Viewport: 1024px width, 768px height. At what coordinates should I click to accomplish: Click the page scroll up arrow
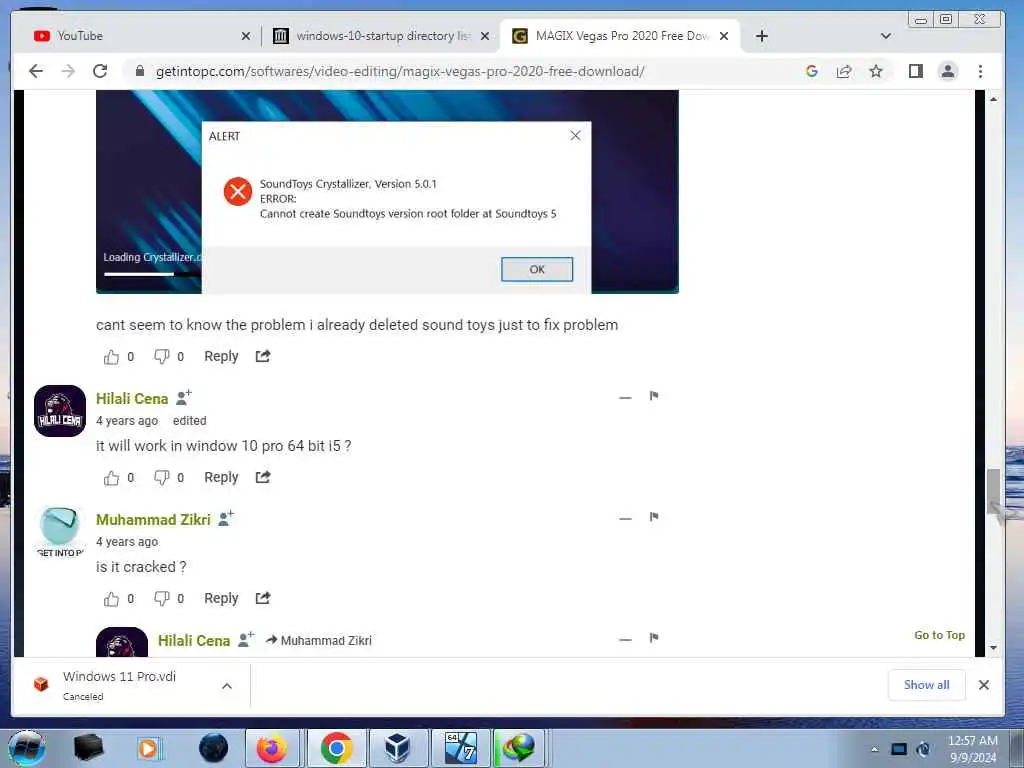click(993, 99)
